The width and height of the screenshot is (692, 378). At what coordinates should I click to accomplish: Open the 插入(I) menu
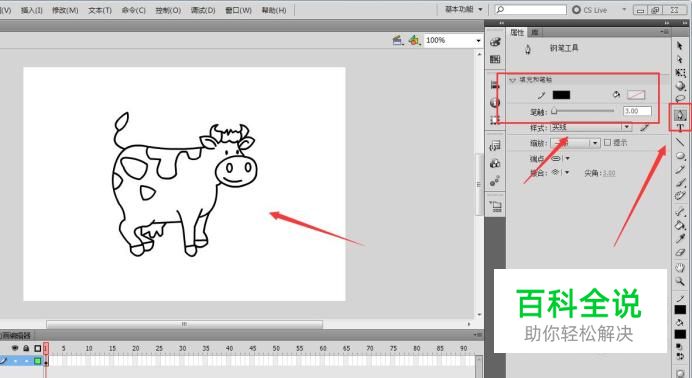(32, 10)
